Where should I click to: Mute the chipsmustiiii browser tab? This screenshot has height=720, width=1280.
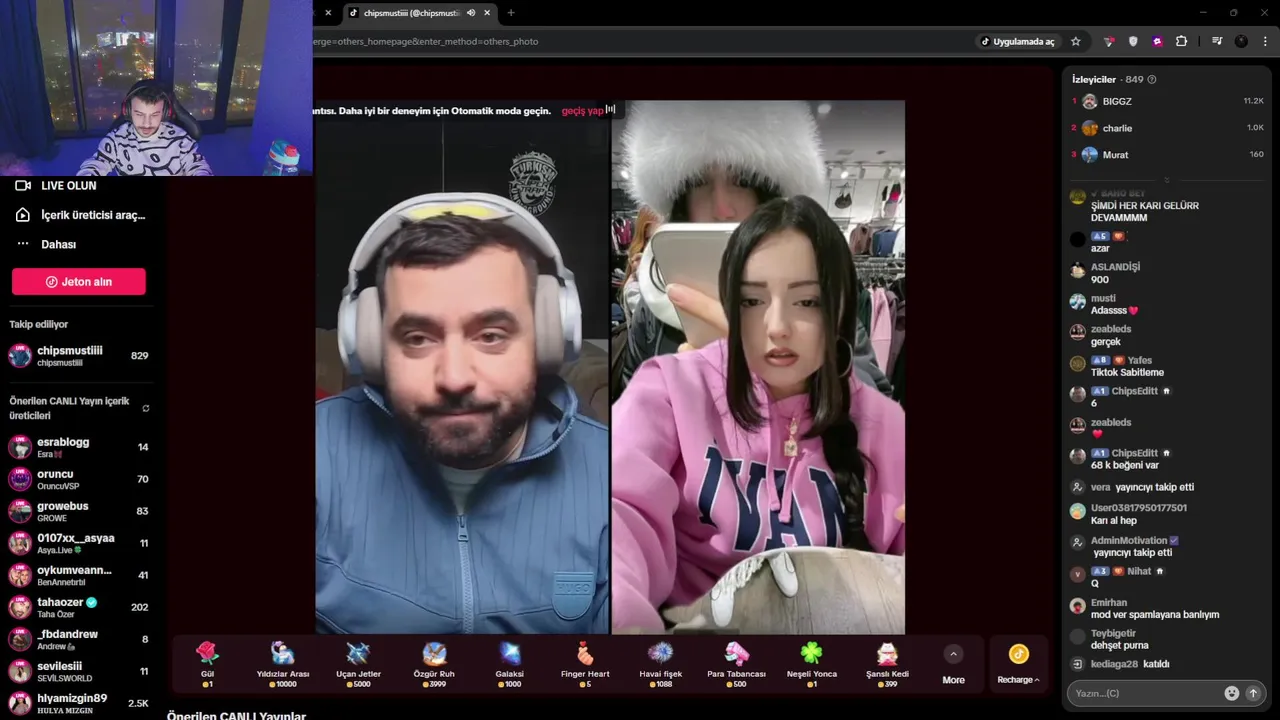(x=470, y=13)
